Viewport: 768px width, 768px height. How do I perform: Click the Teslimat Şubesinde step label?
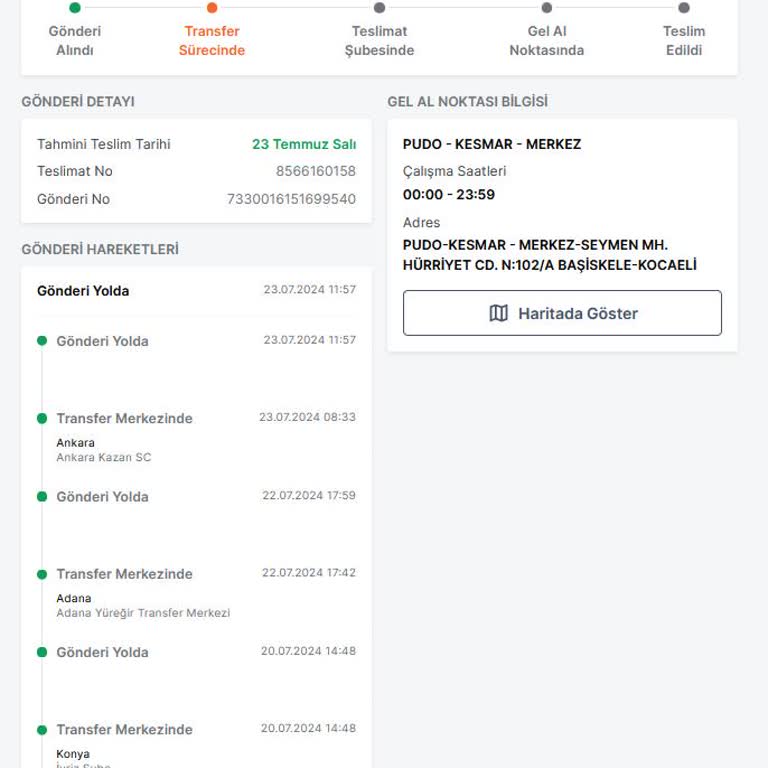tap(379, 41)
